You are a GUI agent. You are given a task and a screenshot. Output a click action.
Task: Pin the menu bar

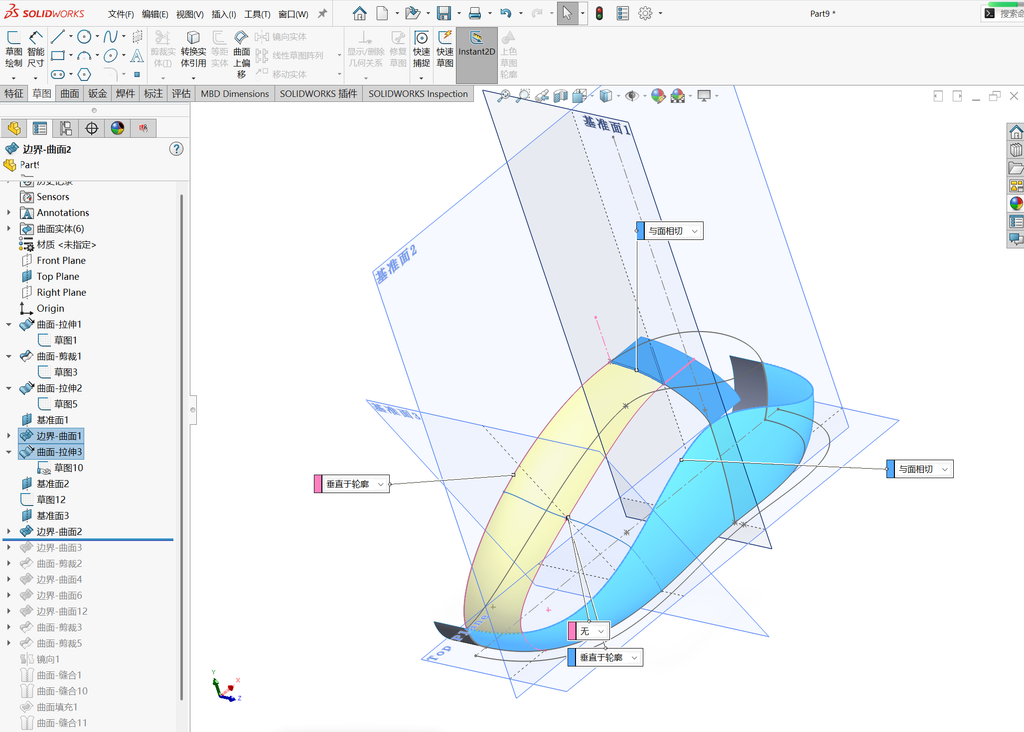(323, 13)
